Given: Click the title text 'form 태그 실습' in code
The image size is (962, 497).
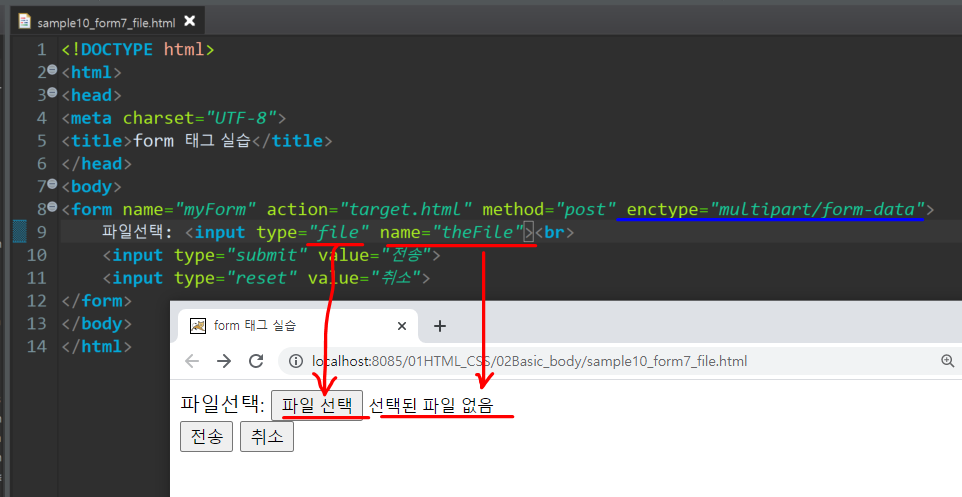Looking at the screenshot, I should click(x=191, y=141).
